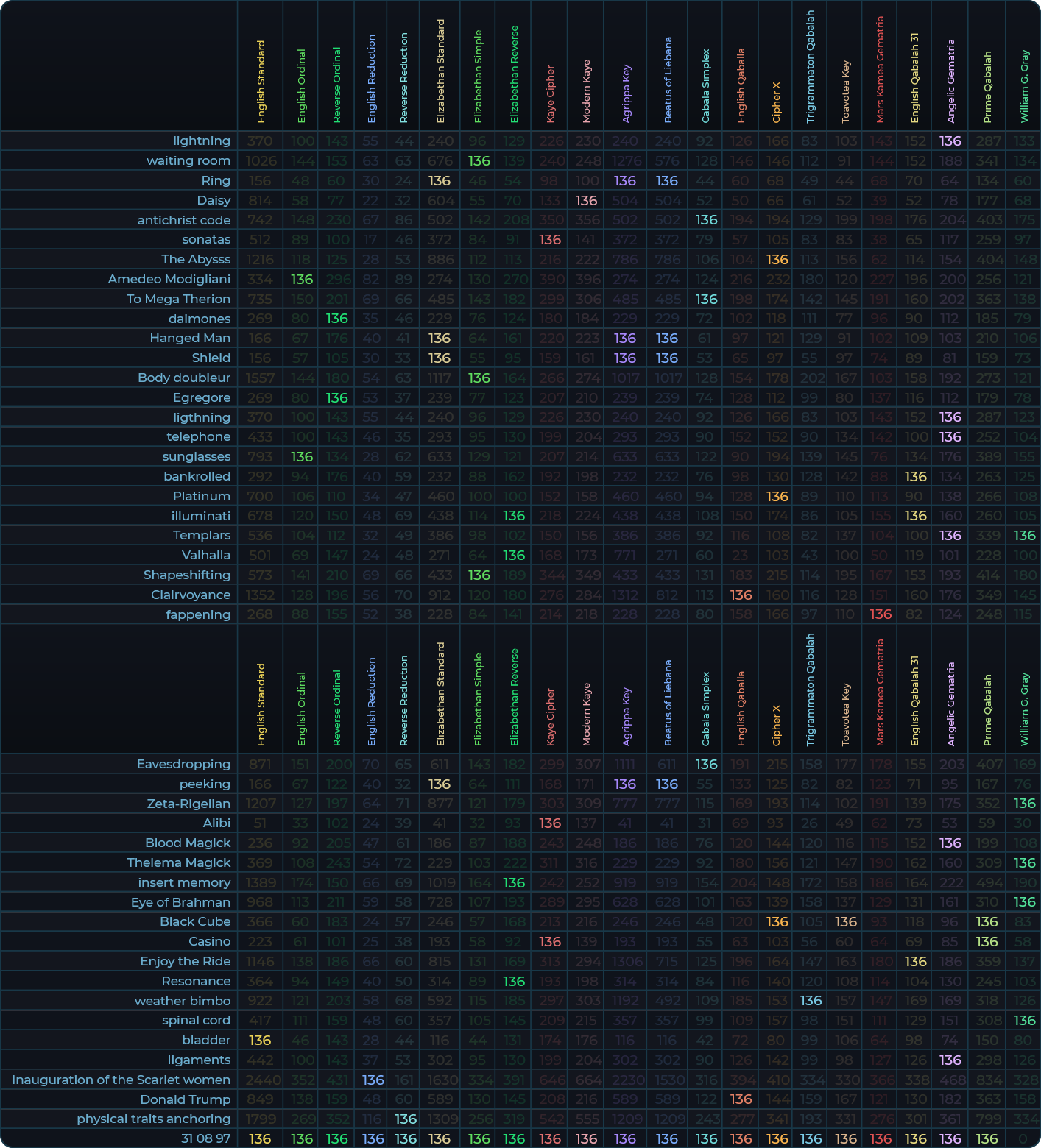Image resolution: width=1041 pixels, height=1148 pixels.
Task: Open 'physical traits anchoring' phrase
Action: [x=153, y=1119]
